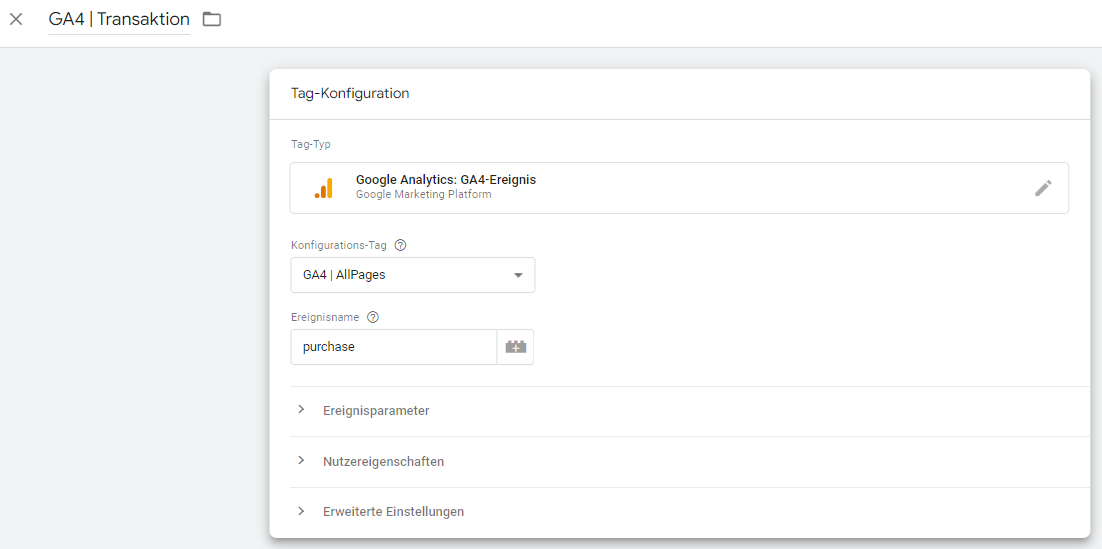Edit the tag name GA4 | Transaktion
This screenshot has height=549, width=1102.
119,19
